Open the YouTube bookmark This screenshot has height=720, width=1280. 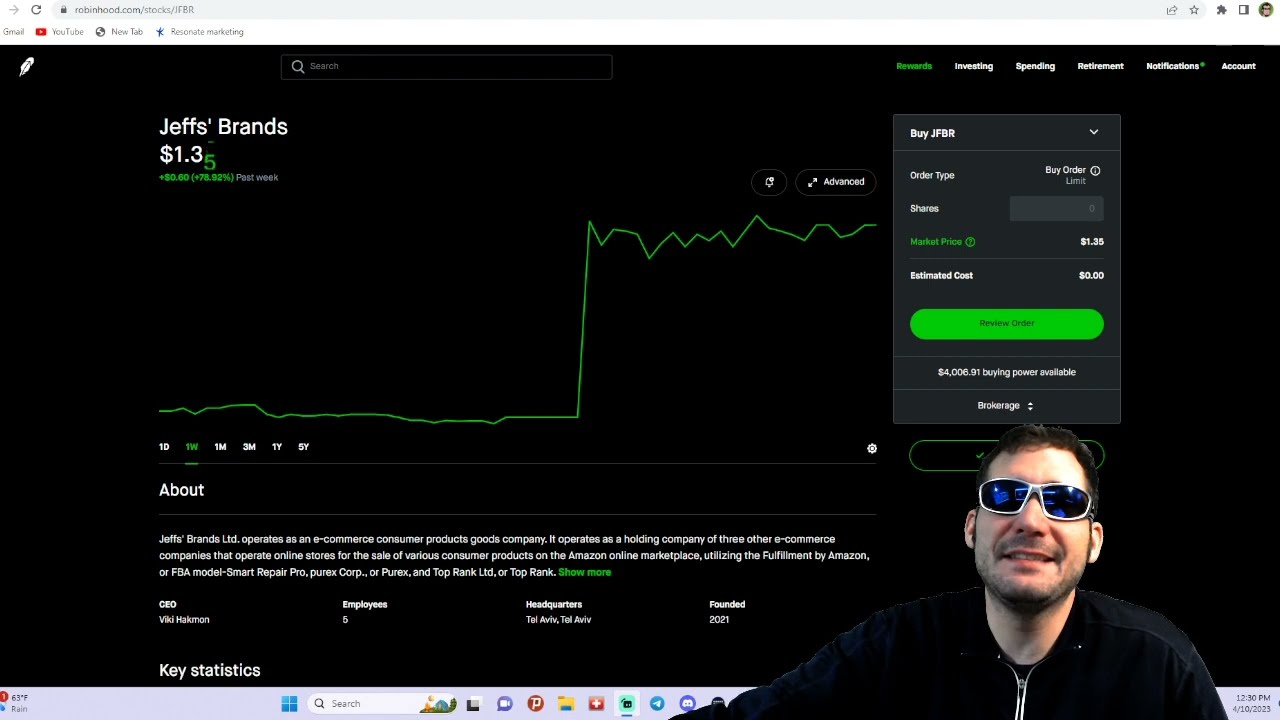60,32
